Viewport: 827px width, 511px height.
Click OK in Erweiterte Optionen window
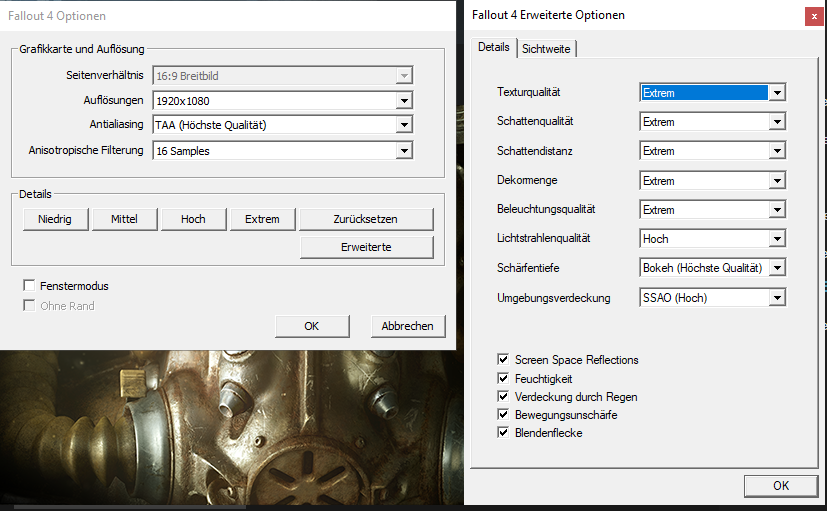781,486
